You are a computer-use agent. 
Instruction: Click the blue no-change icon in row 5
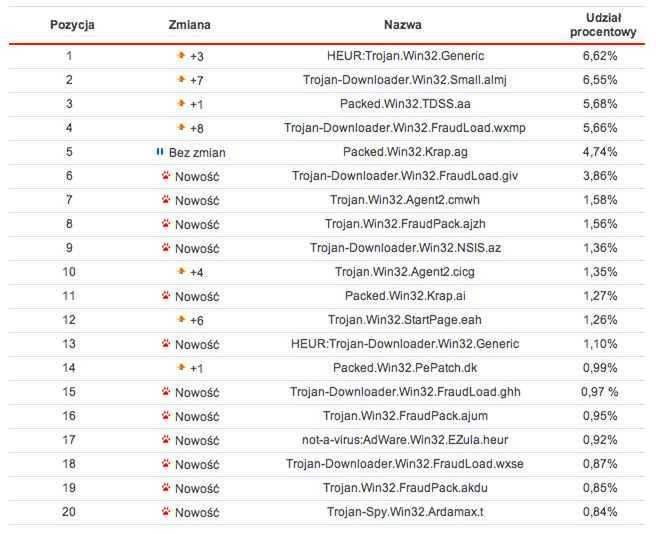tap(159, 152)
